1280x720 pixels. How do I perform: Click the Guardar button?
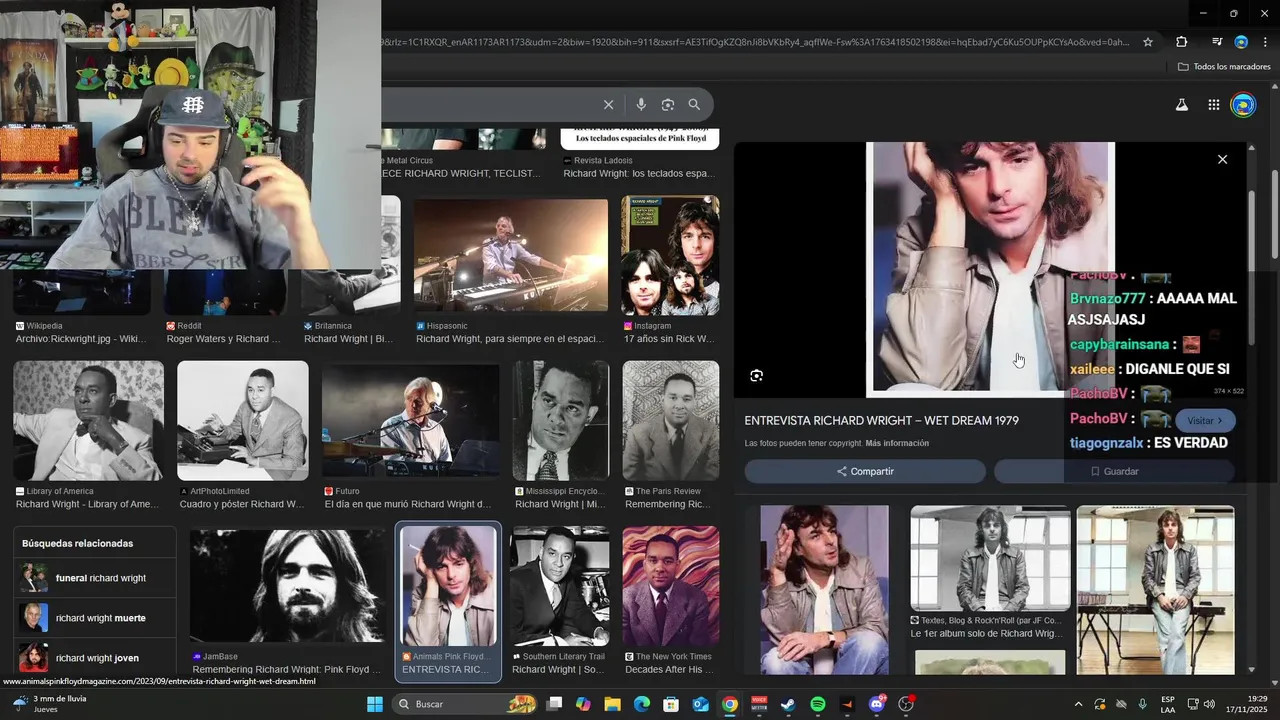coord(1114,471)
